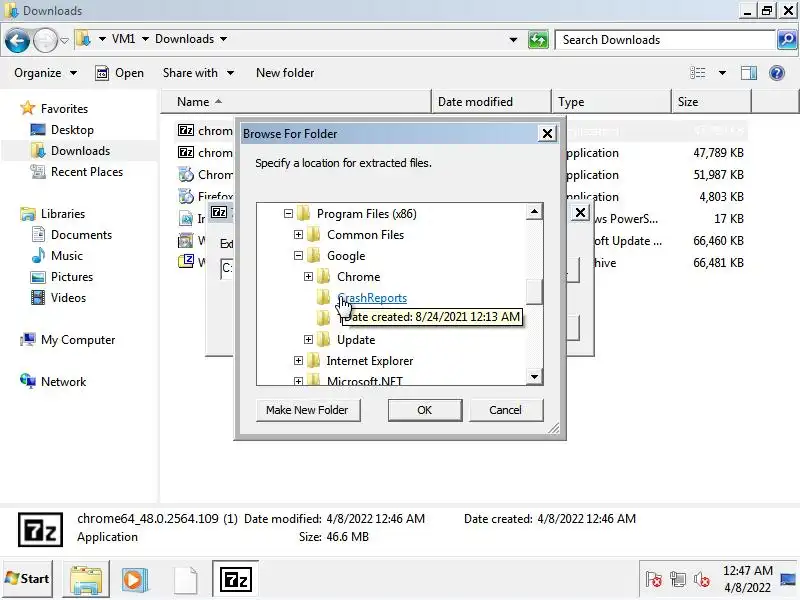Click the clock in system tray
Viewport: 800px width, 600px height.
point(747,579)
